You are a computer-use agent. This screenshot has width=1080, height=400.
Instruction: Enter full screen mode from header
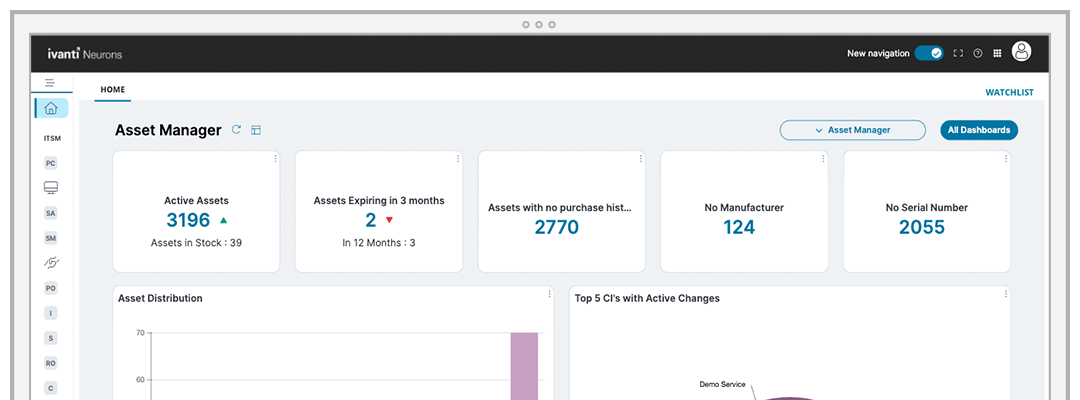click(x=958, y=53)
